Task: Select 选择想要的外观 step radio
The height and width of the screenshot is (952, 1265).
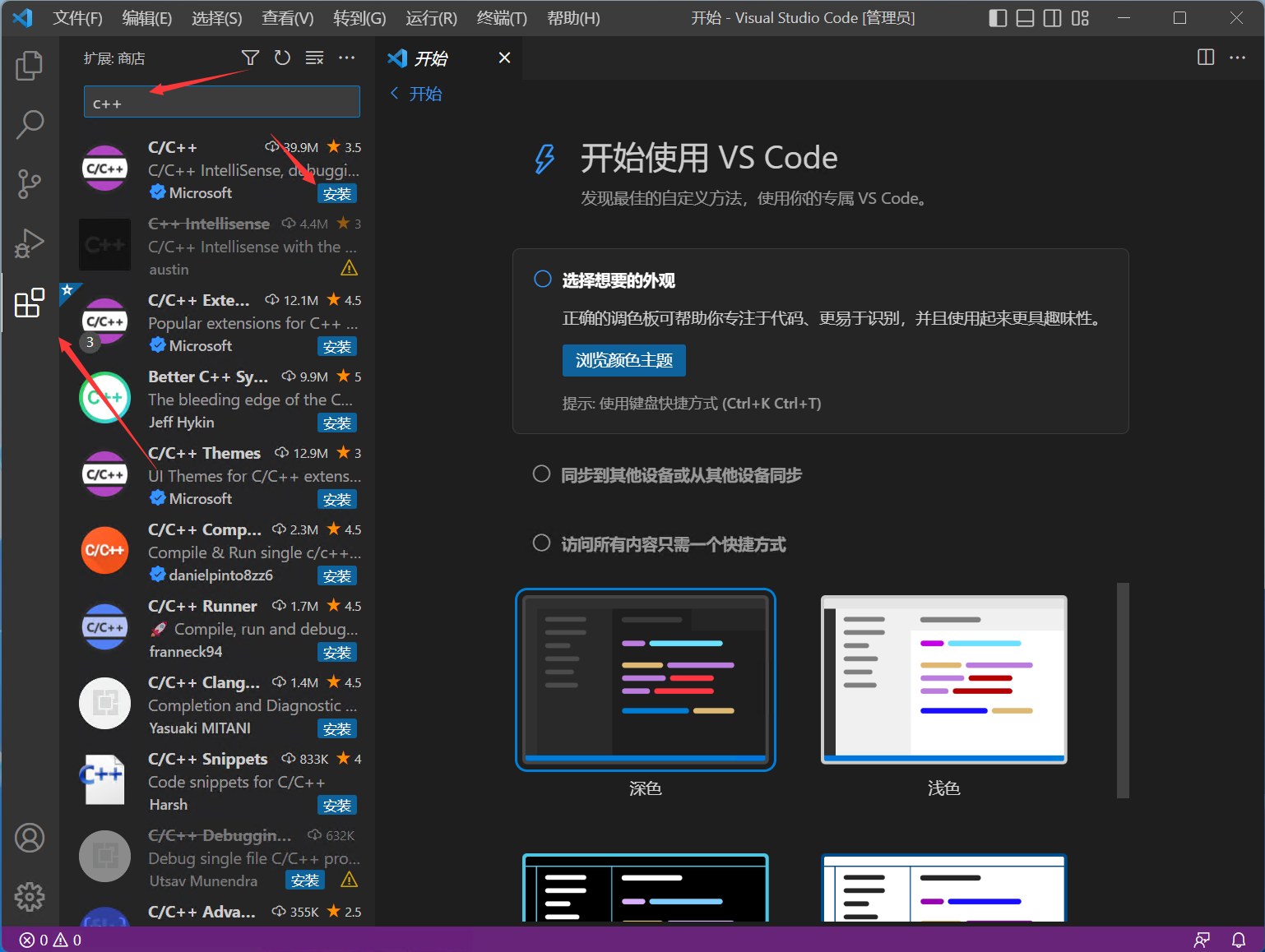Action: (543, 279)
